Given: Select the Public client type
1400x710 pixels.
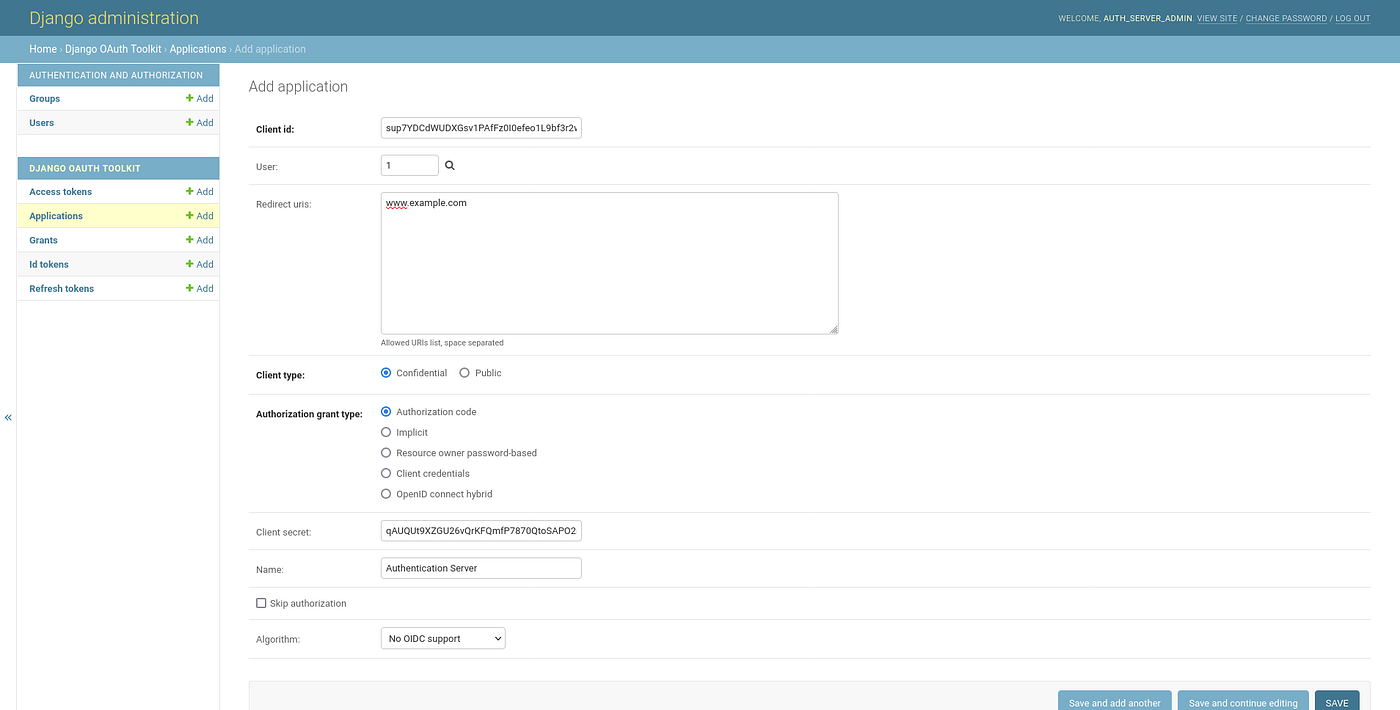Looking at the screenshot, I should (x=464, y=372).
